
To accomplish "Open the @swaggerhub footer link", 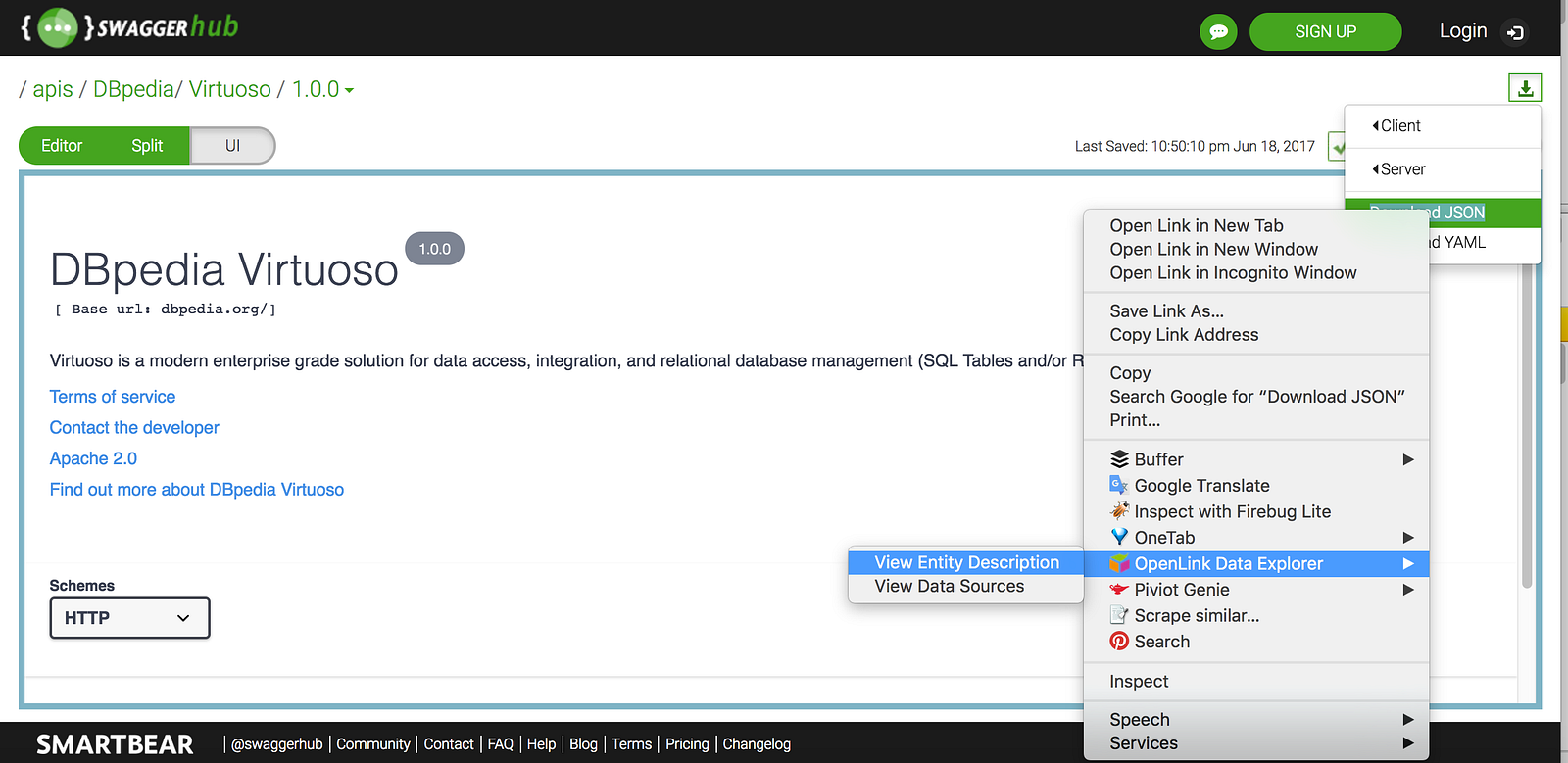I will pos(277,744).
